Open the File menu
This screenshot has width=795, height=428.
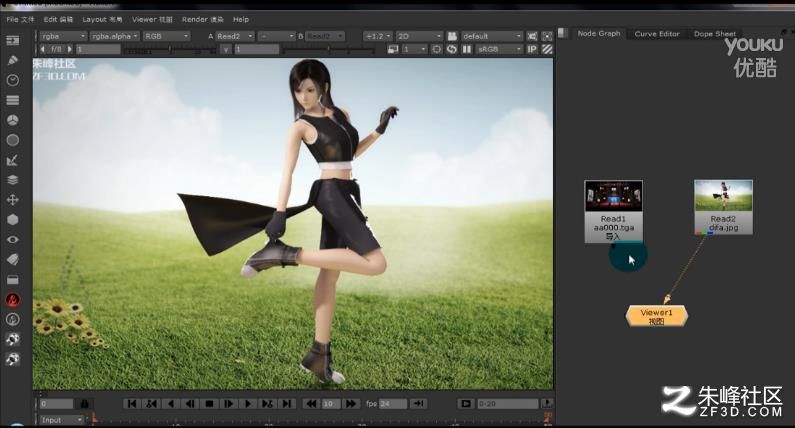coord(20,19)
